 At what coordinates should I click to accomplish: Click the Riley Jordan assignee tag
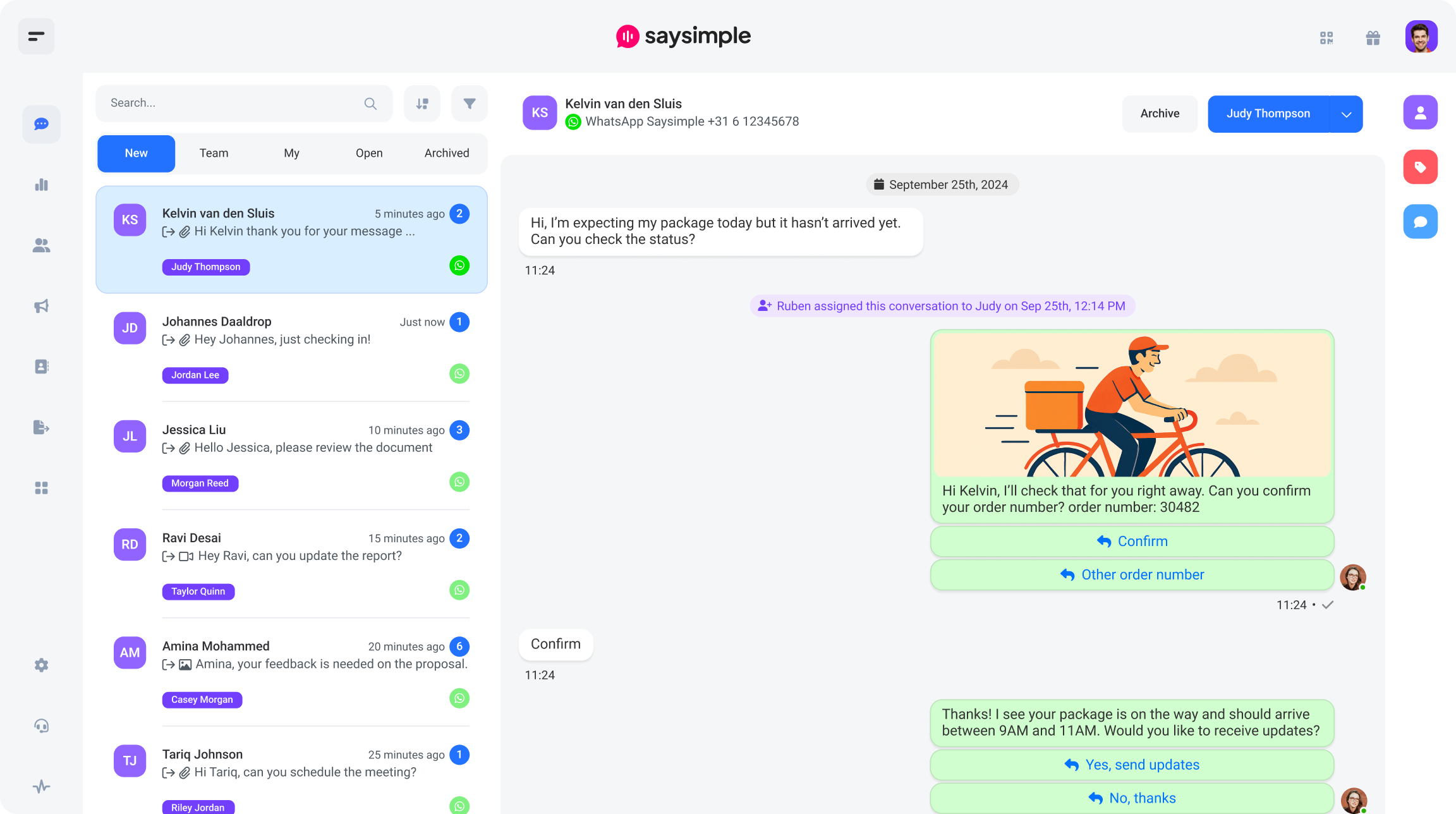[198, 807]
